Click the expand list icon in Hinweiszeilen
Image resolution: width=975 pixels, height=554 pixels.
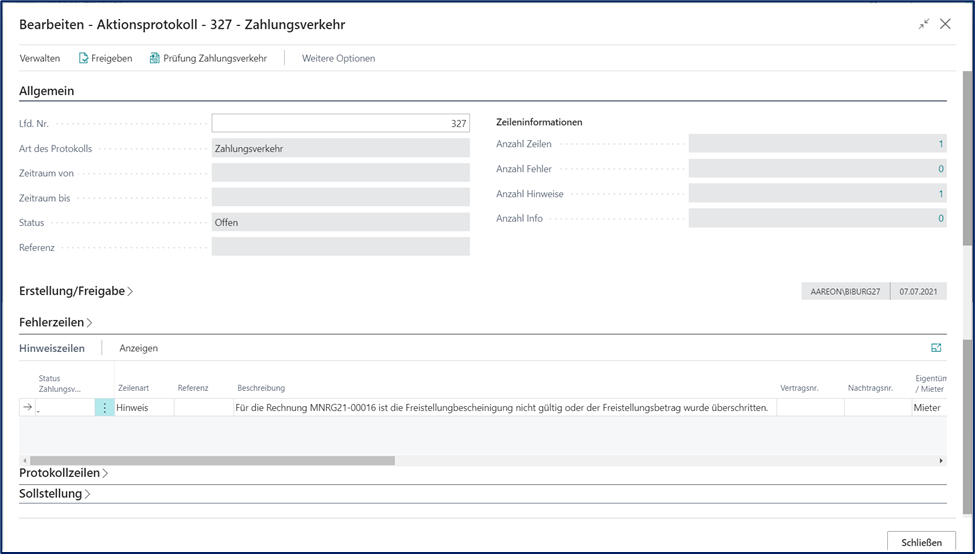tap(936, 348)
